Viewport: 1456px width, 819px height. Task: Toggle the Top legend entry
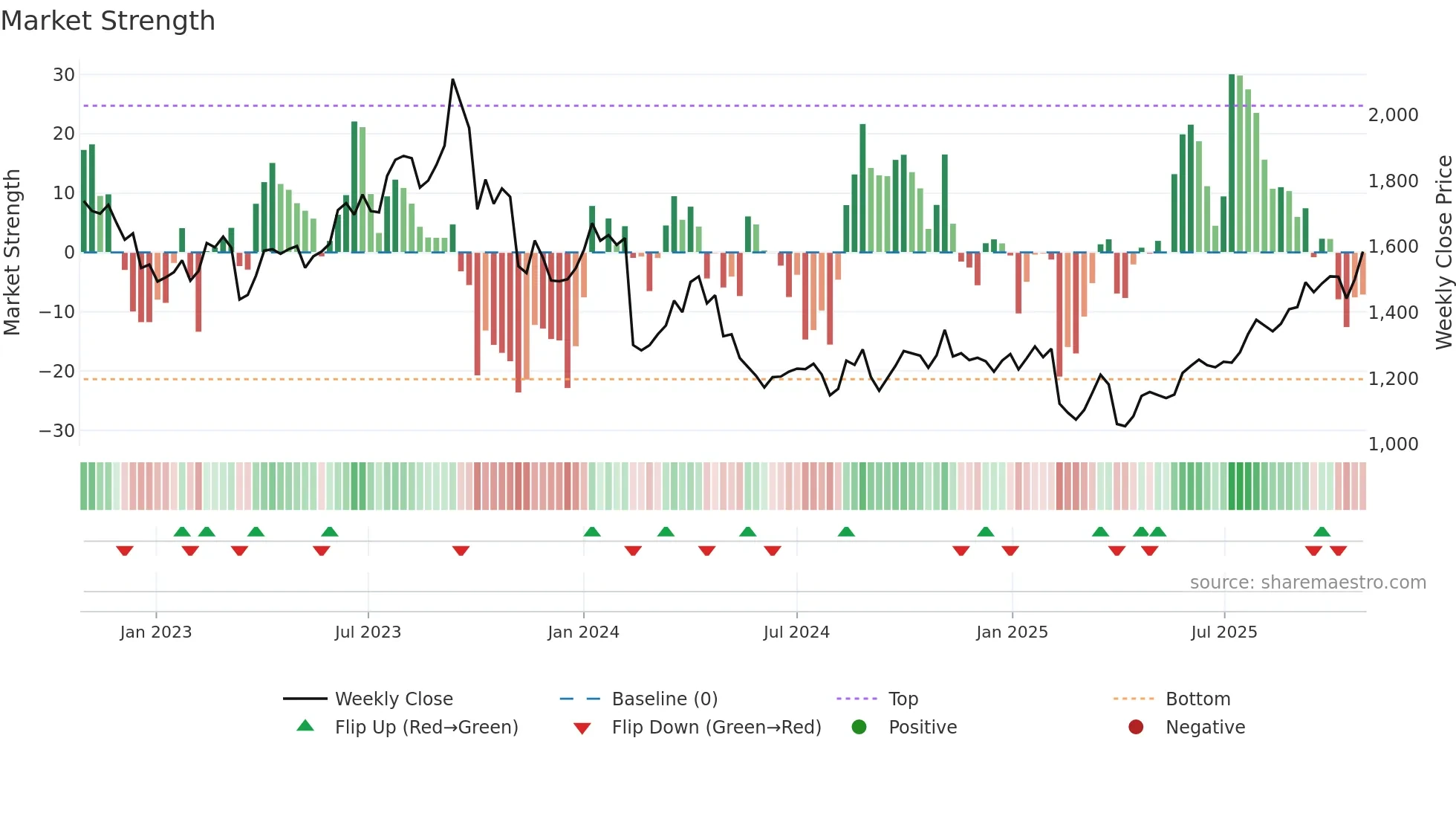903,699
